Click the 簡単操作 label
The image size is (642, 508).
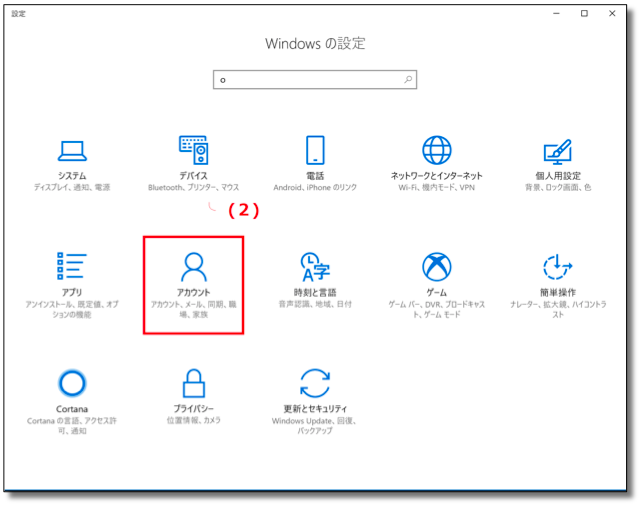tap(558, 292)
